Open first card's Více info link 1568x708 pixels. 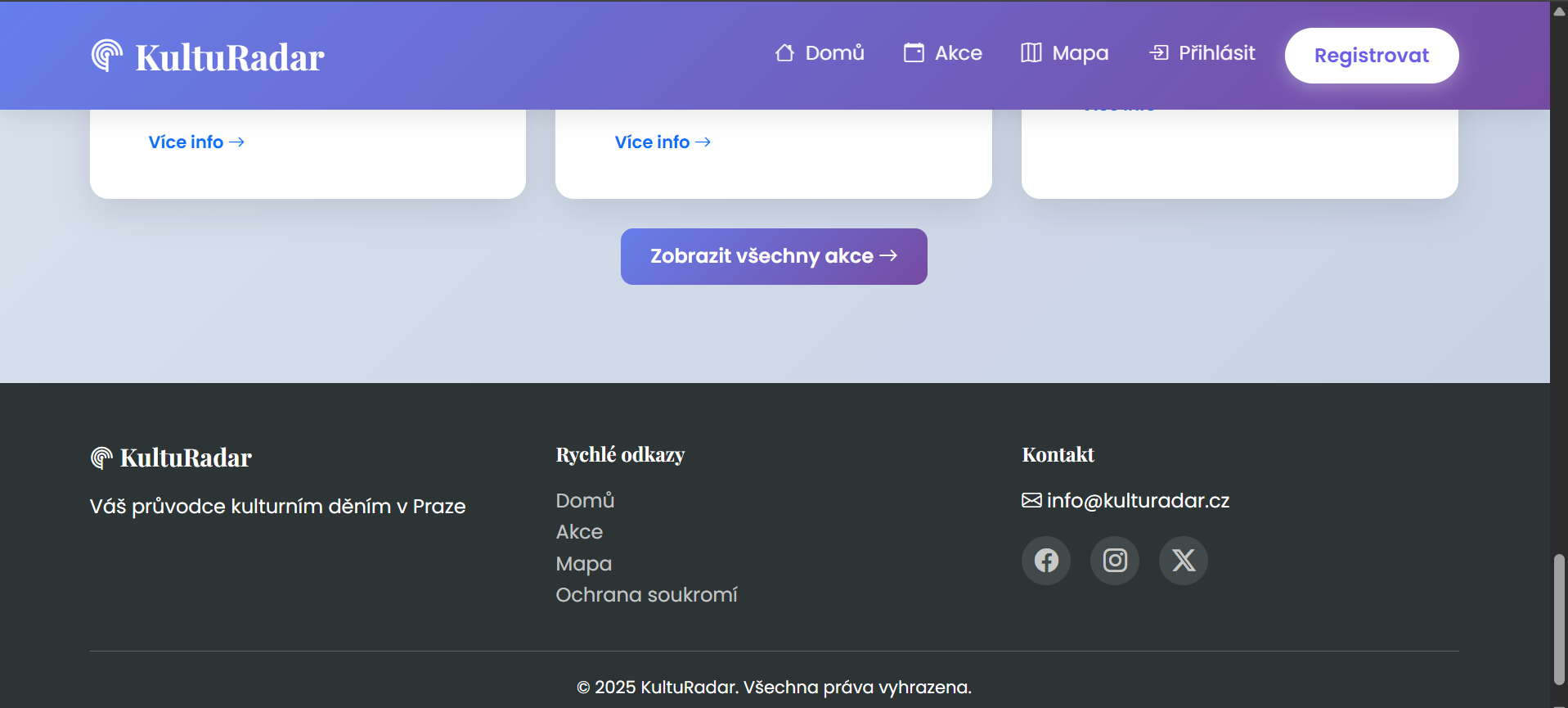point(196,142)
